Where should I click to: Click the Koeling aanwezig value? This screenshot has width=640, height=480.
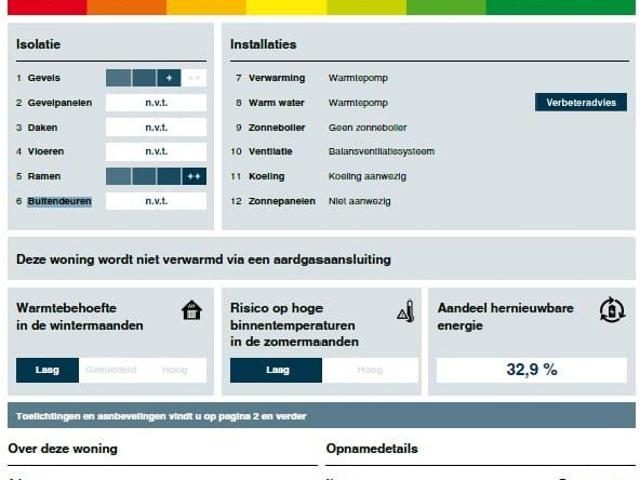(367, 176)
